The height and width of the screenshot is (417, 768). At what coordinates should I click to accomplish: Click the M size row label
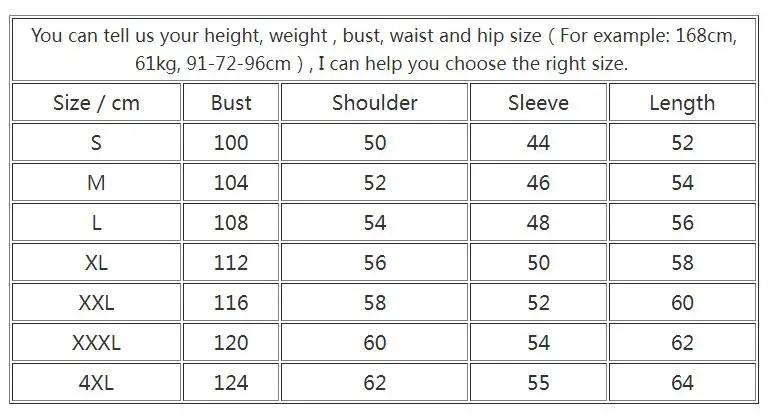point(96,183)
